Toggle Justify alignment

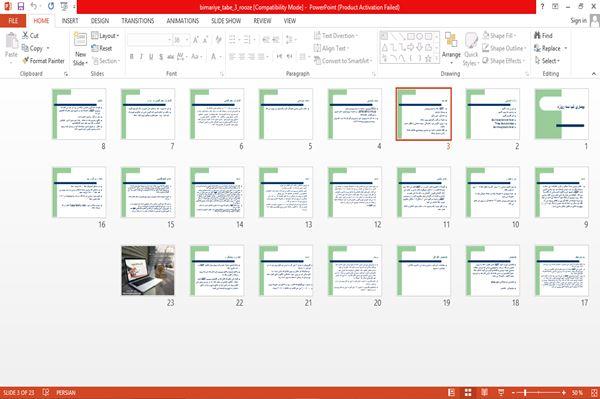tap(261, 57)
